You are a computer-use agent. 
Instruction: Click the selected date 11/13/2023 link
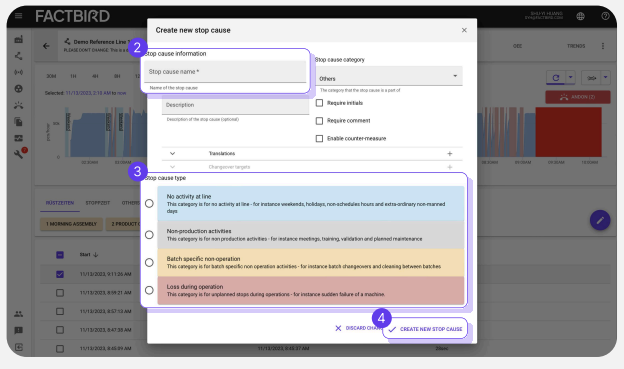tap(88, 93)
